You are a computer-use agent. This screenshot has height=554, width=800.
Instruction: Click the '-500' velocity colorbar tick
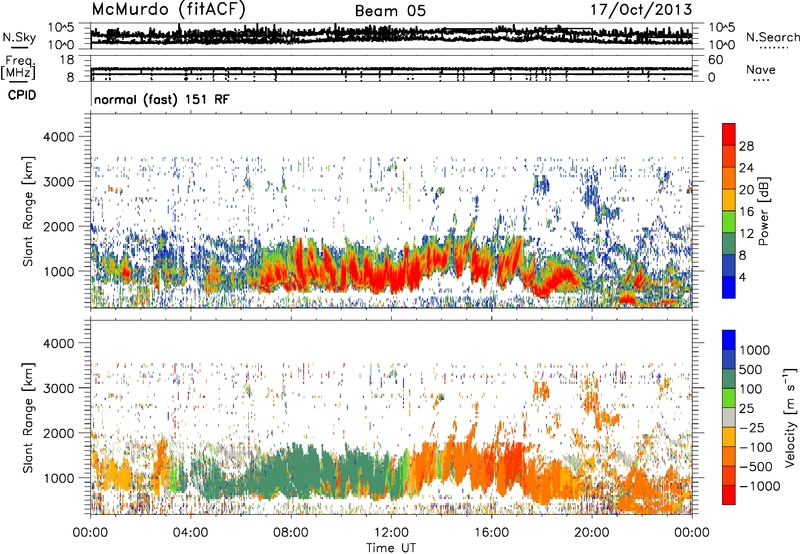(756, 466)
